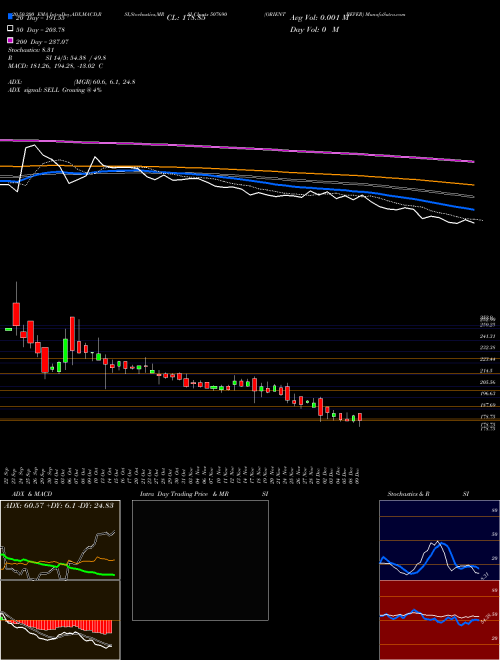Click the 205.56 price axis label
Screen dimensions: 500x660
click(x=487, y=382)
